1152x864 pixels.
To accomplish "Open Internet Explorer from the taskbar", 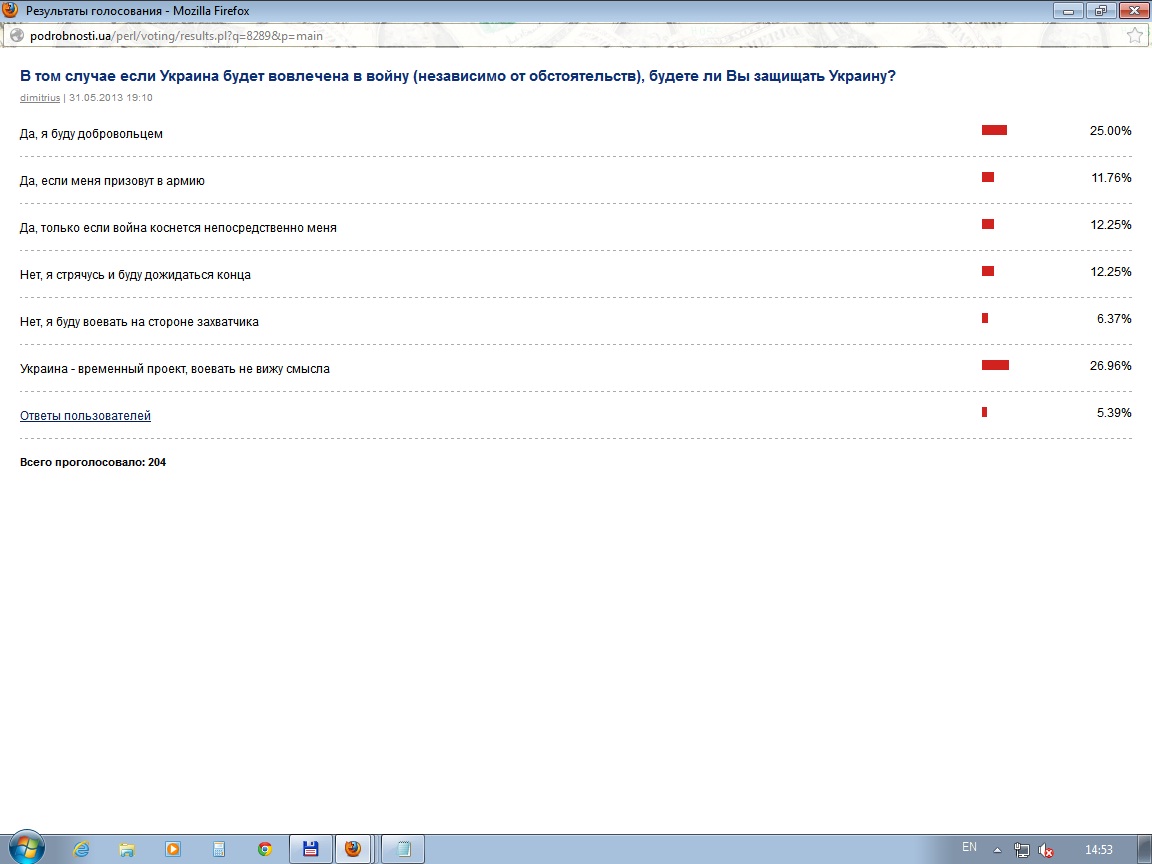I will (82, 849).
